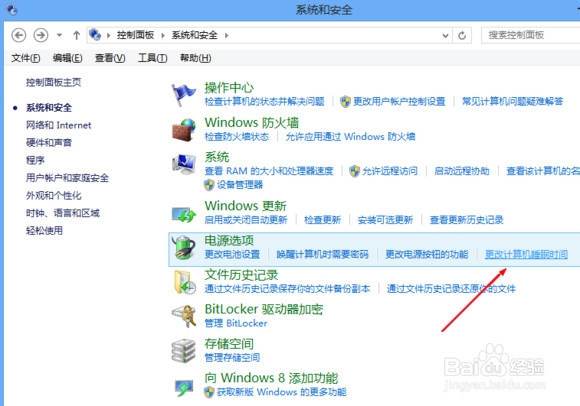This screenshot has height=406, width=580.
Task: Open 外观和个性化 category
Action: [x=54, y=196]
